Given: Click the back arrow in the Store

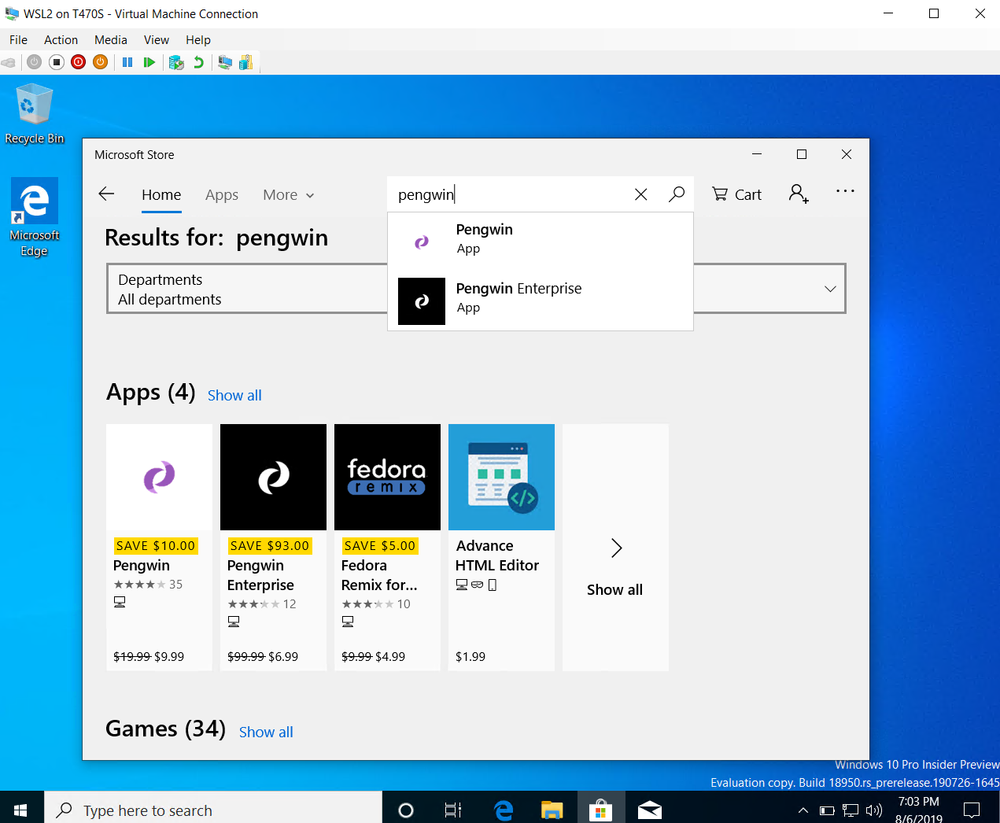Looking at the screenshot, I should 107,194.
